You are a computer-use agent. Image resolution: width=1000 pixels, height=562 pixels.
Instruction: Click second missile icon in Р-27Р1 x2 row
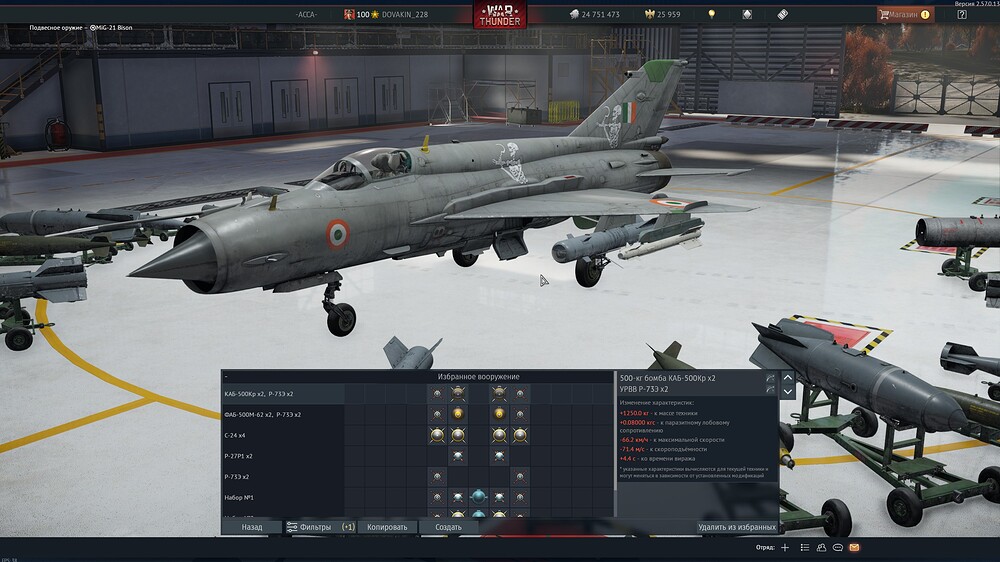point(499,455)
